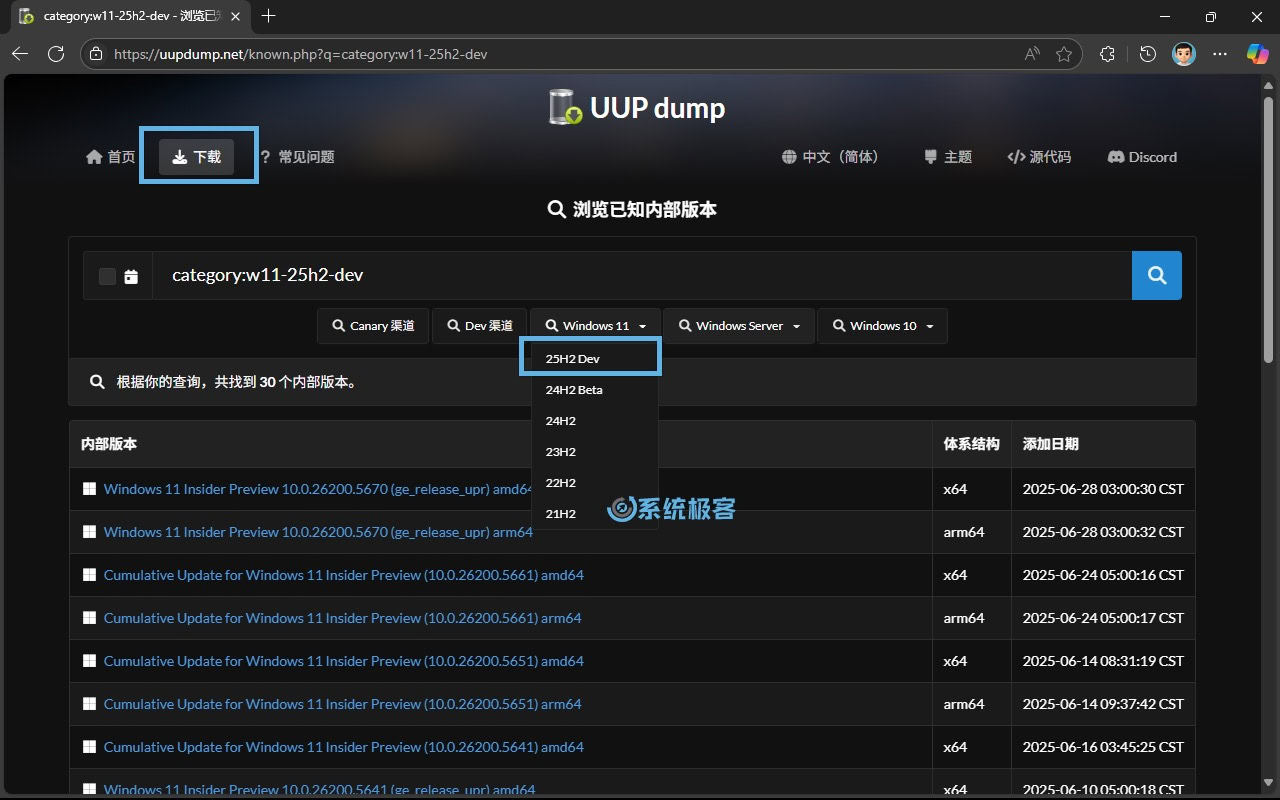The height and width of the screenshot is (800, 1280).
Task: Open 主题 theme selector
Action: point(947,157)
